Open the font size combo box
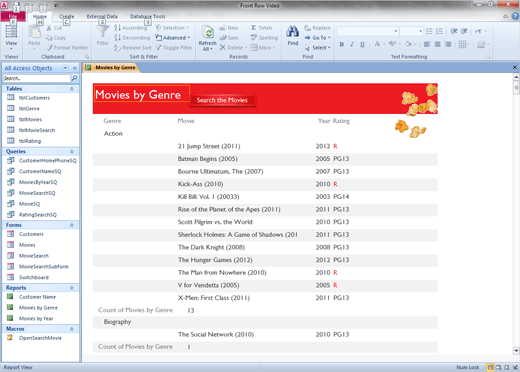520x372 pixels. (411, 31)
